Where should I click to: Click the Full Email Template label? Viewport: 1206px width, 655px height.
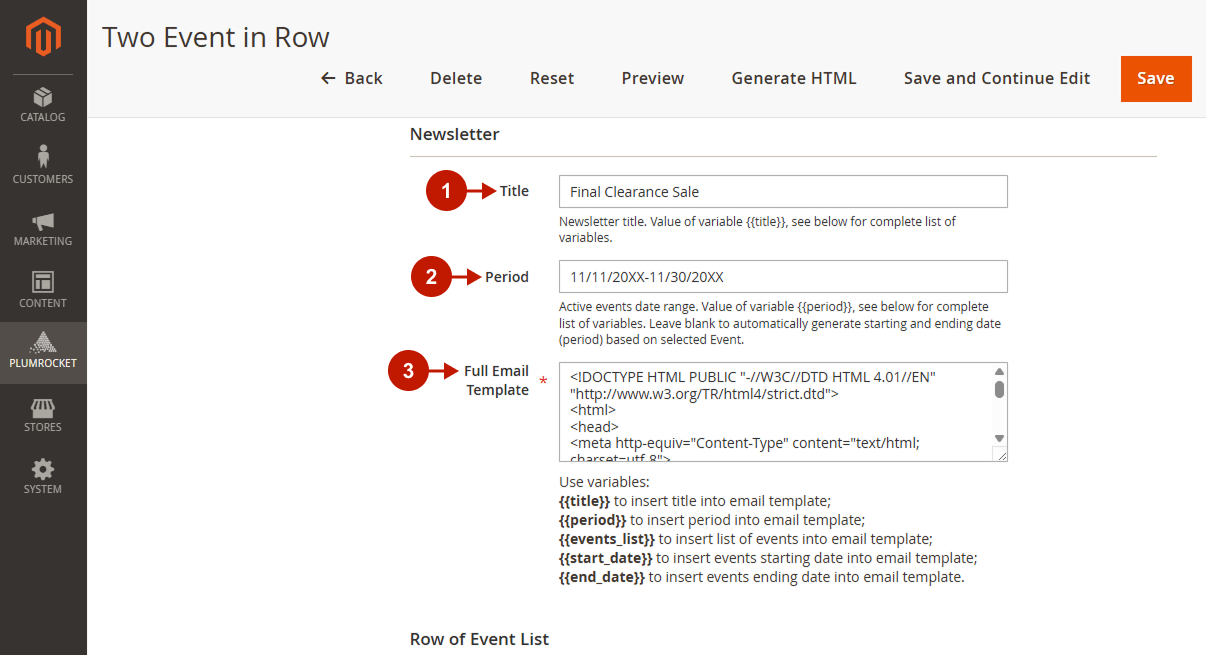click(x=497, y=381)
